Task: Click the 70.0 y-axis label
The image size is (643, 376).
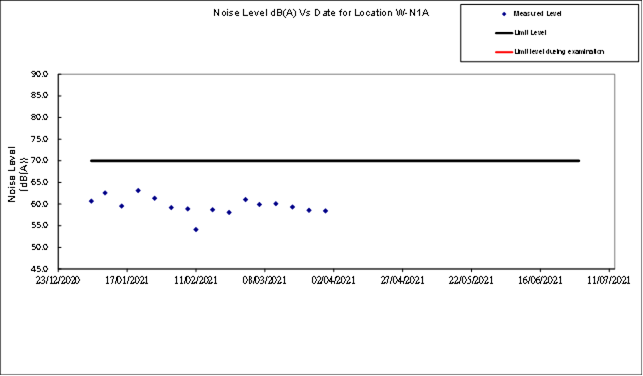Action: pyautogui.click(x=40, y=161)
